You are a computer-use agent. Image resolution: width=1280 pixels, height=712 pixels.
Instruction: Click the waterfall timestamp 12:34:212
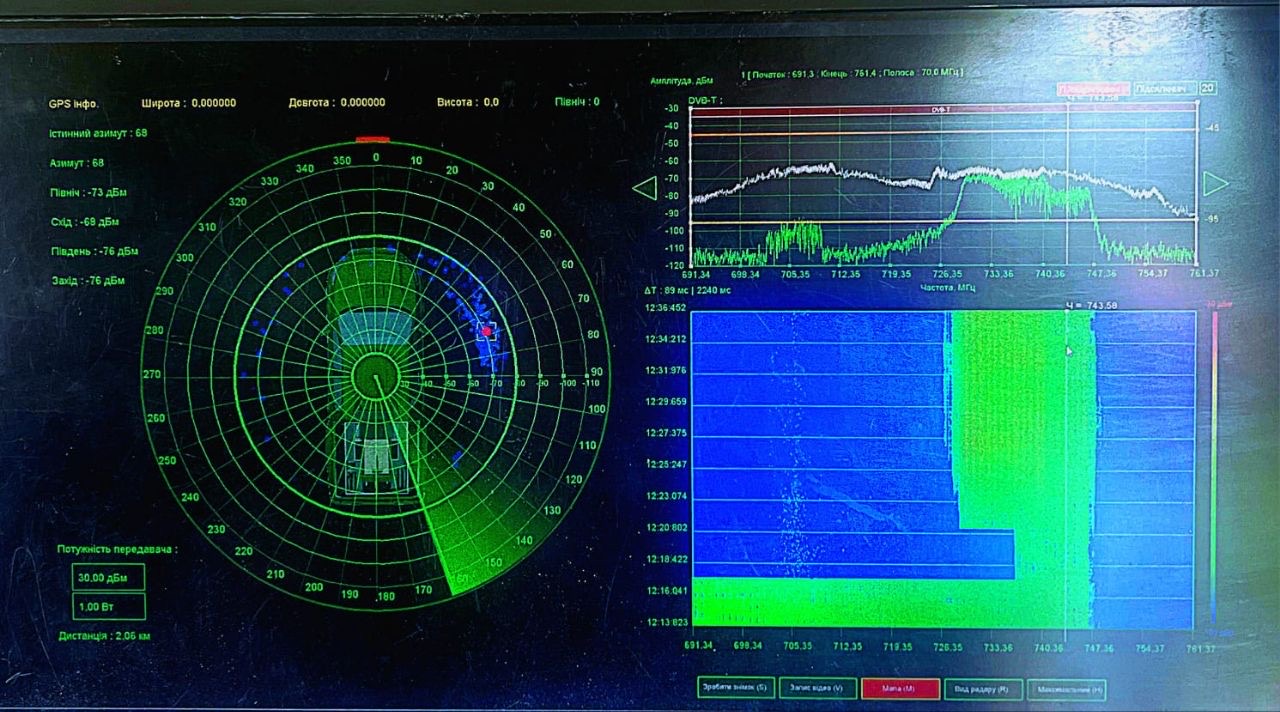(666, 339)
